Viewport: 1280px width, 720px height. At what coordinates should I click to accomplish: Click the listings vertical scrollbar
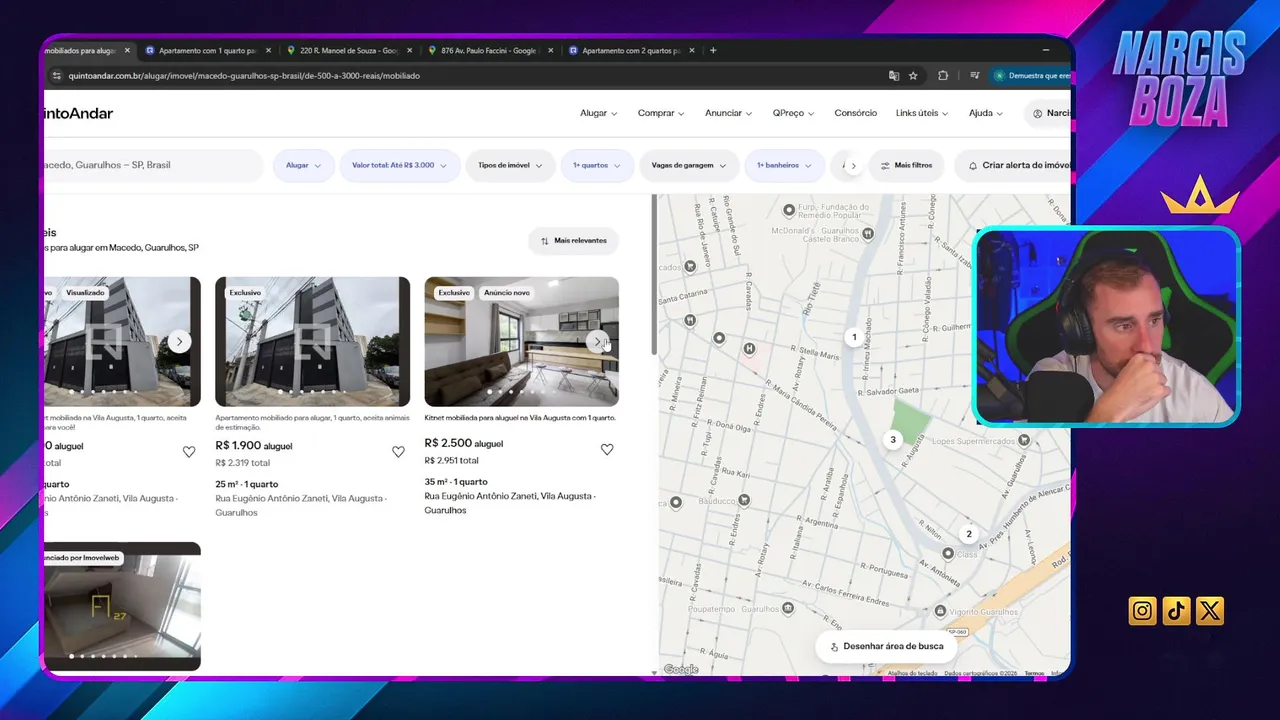[x=654, y=275]
